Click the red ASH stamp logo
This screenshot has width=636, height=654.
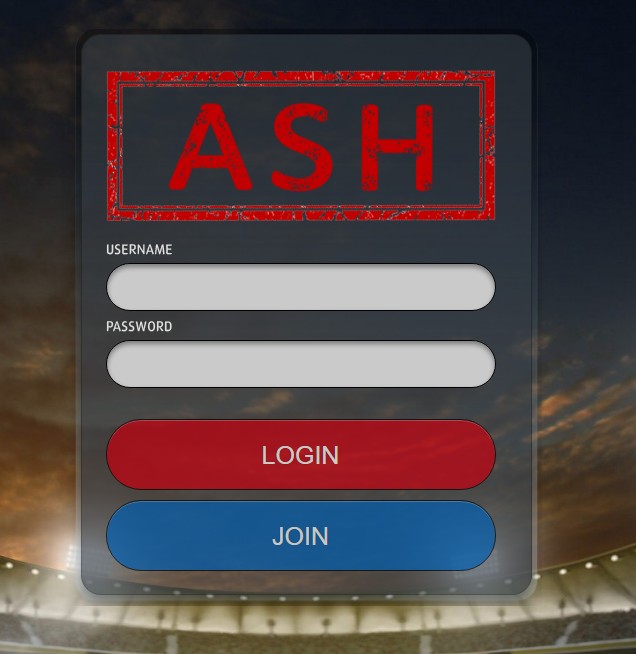(x=301, y=146)
